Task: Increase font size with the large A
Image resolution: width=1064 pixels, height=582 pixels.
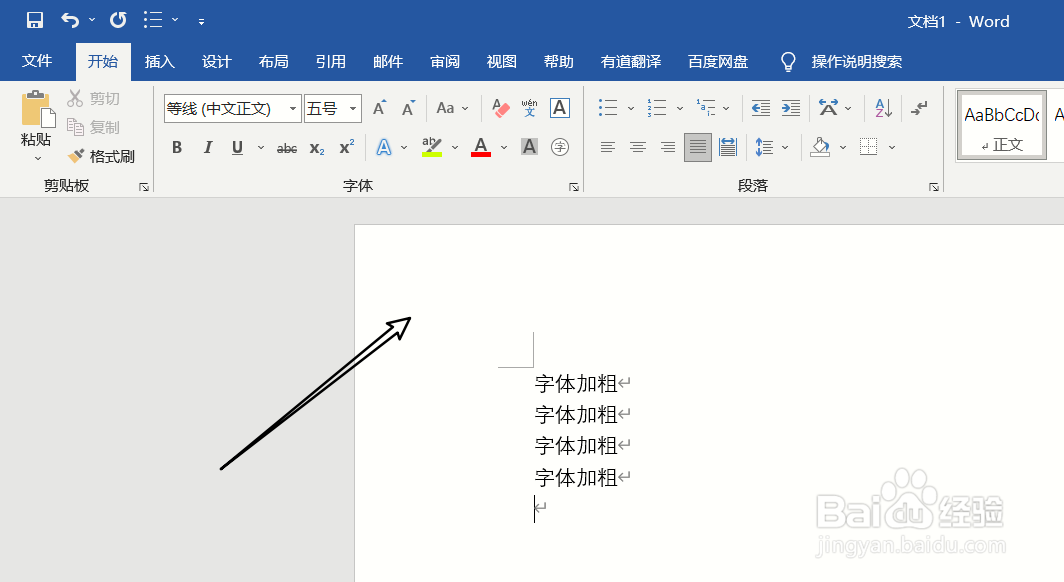Action: [x=379, y=108]
